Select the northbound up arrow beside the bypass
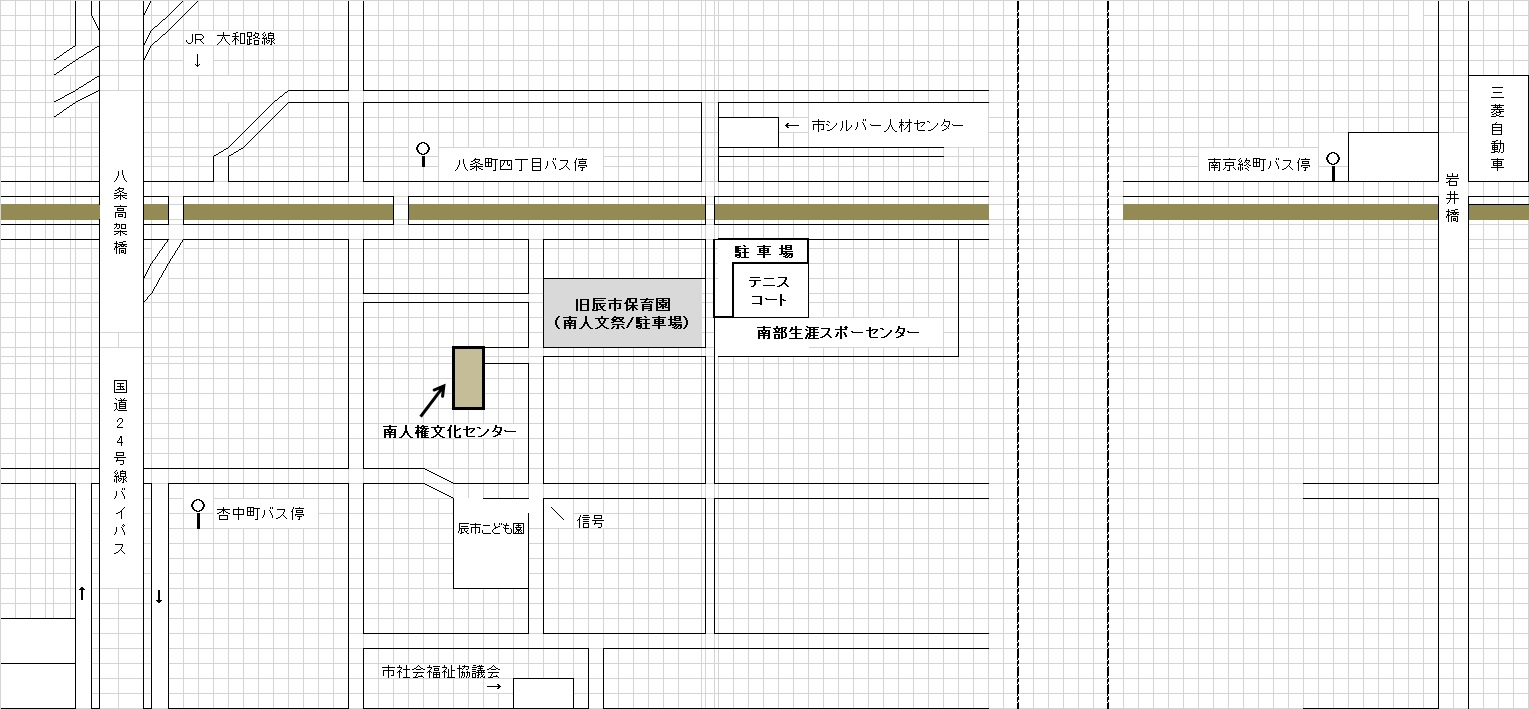1529x709 pixels. pos(82,594)
